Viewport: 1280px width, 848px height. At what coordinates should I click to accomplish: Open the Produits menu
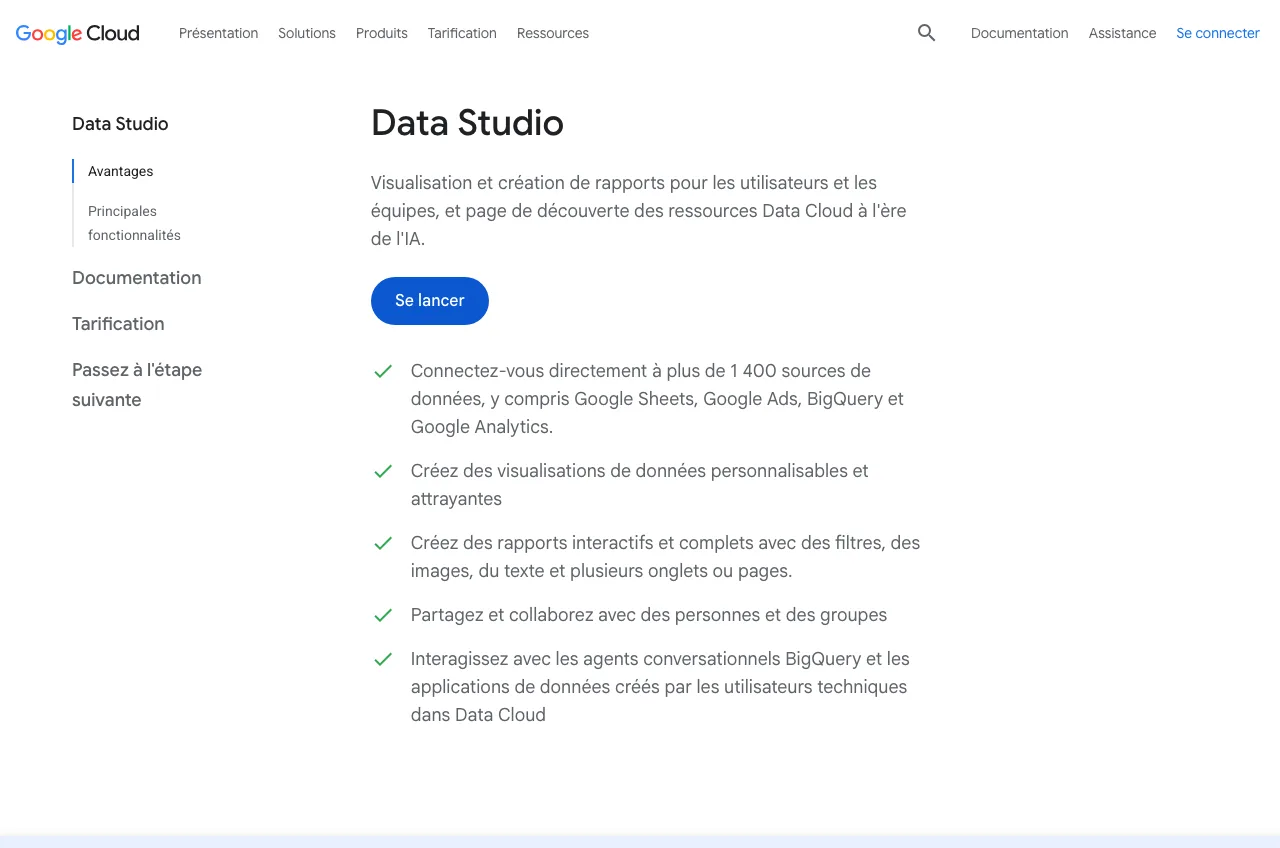382,33
